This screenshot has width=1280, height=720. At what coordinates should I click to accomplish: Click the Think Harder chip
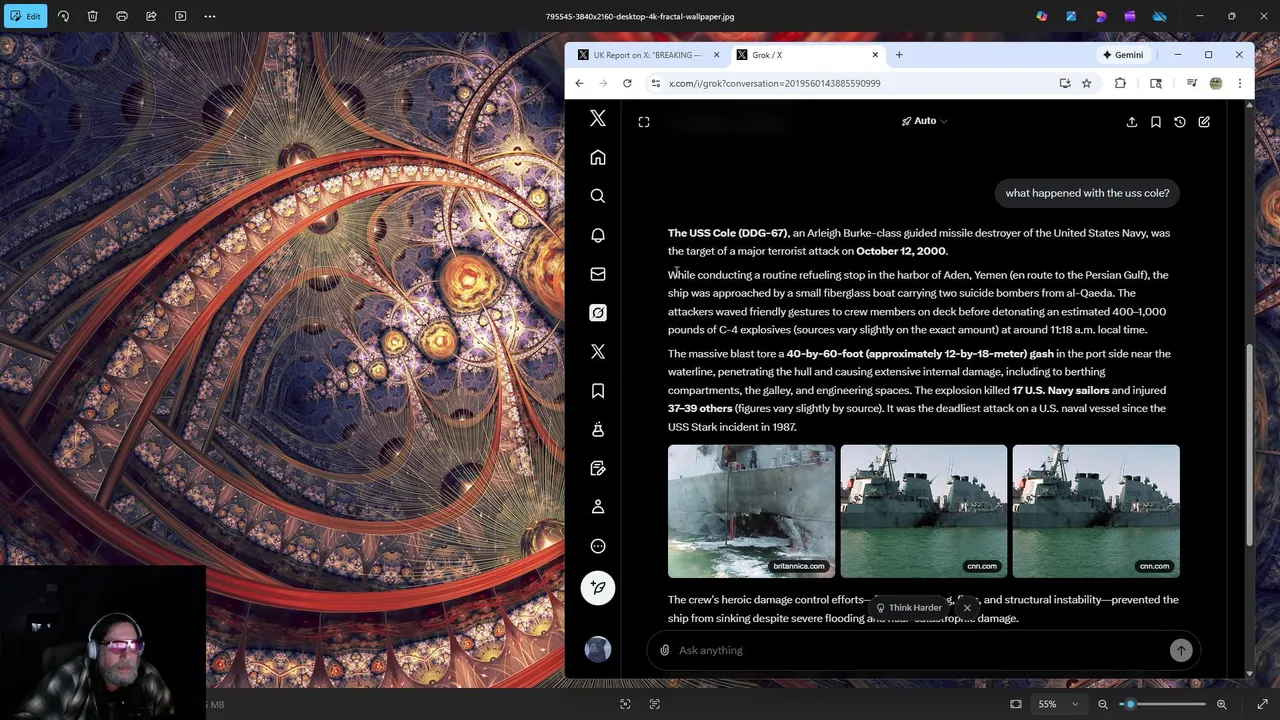[x=908, y=608]
